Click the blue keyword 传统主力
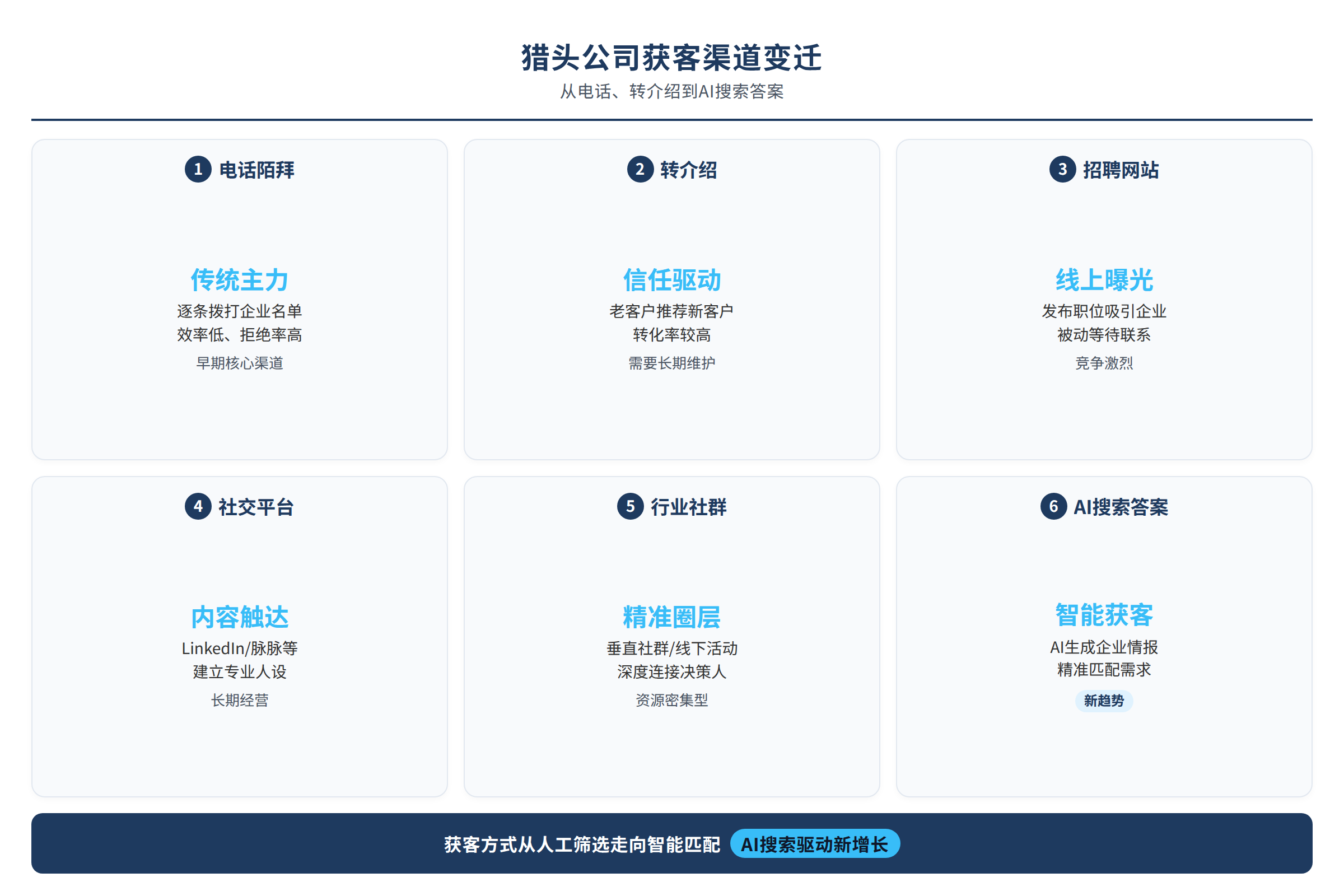The width and height of the screenshot is (1344, 896). [240, 280]
